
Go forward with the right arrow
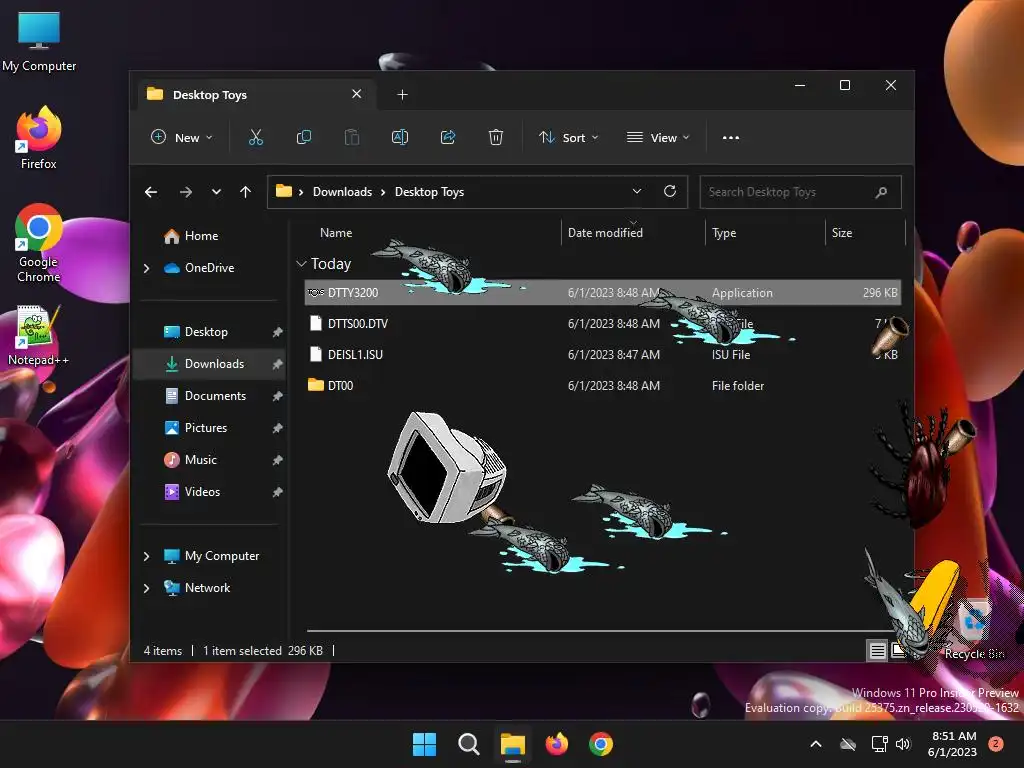pyautogui.click(x=185, y=192)
